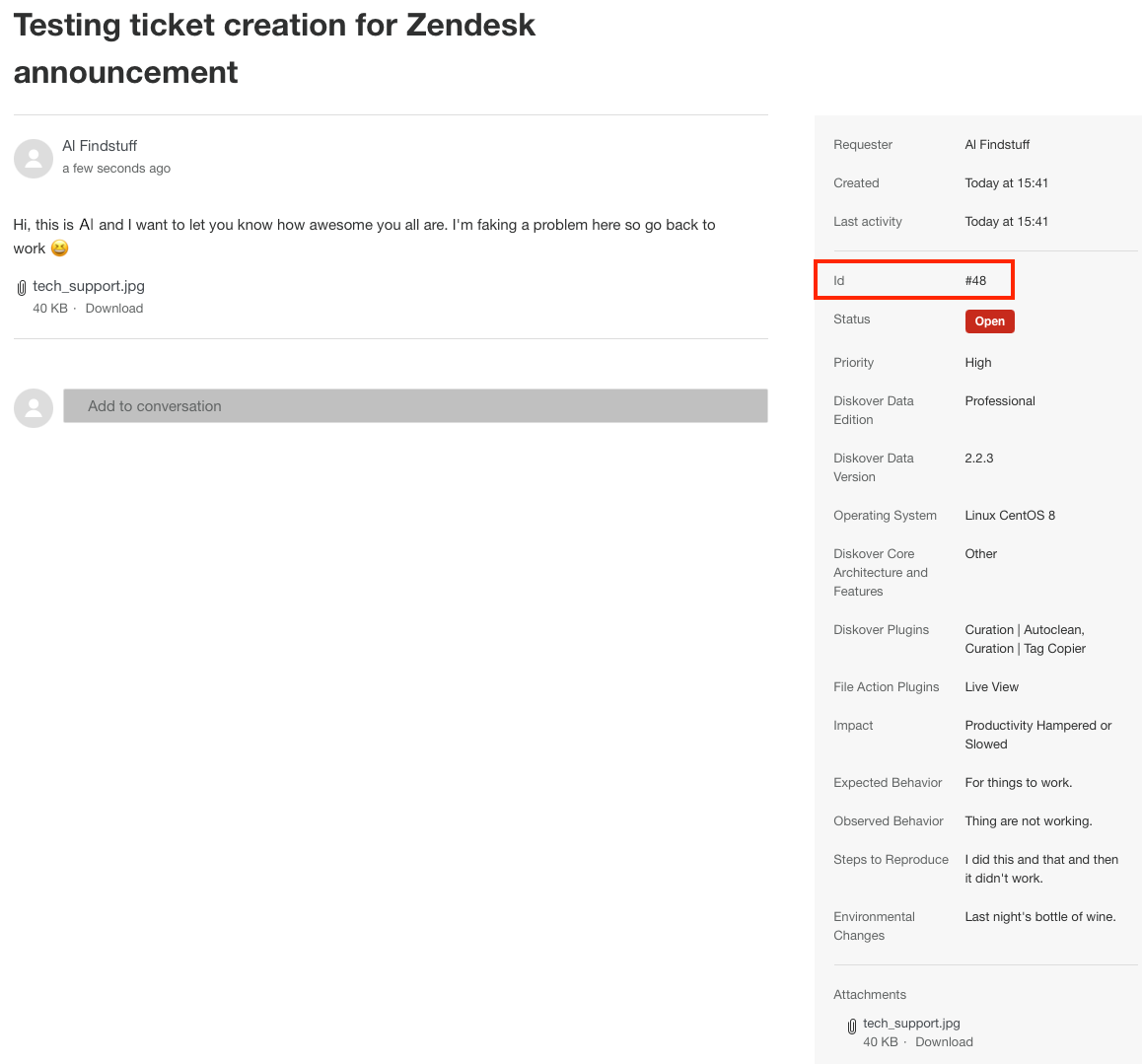Click the requester name Al Findstuff
Image resolution: width=1142 pixels, height=1064 pixels.
997,144
